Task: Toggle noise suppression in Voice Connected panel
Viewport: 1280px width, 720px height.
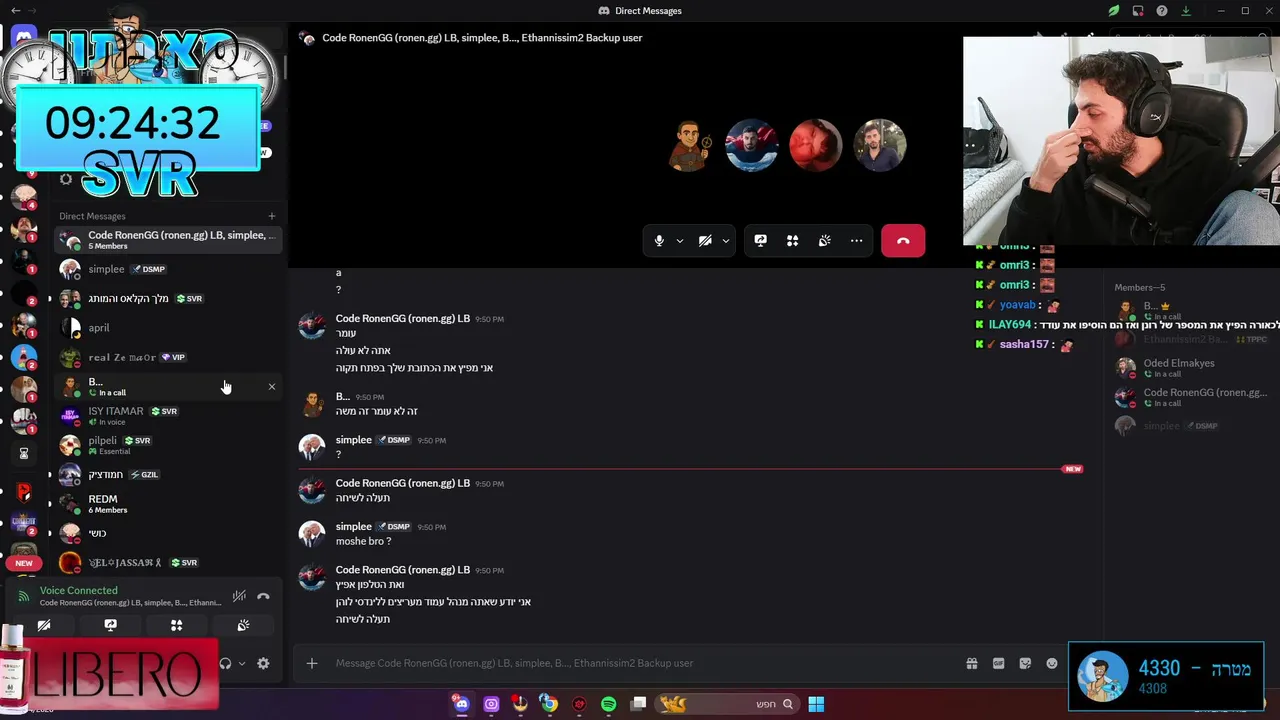Action: (239, 596)
